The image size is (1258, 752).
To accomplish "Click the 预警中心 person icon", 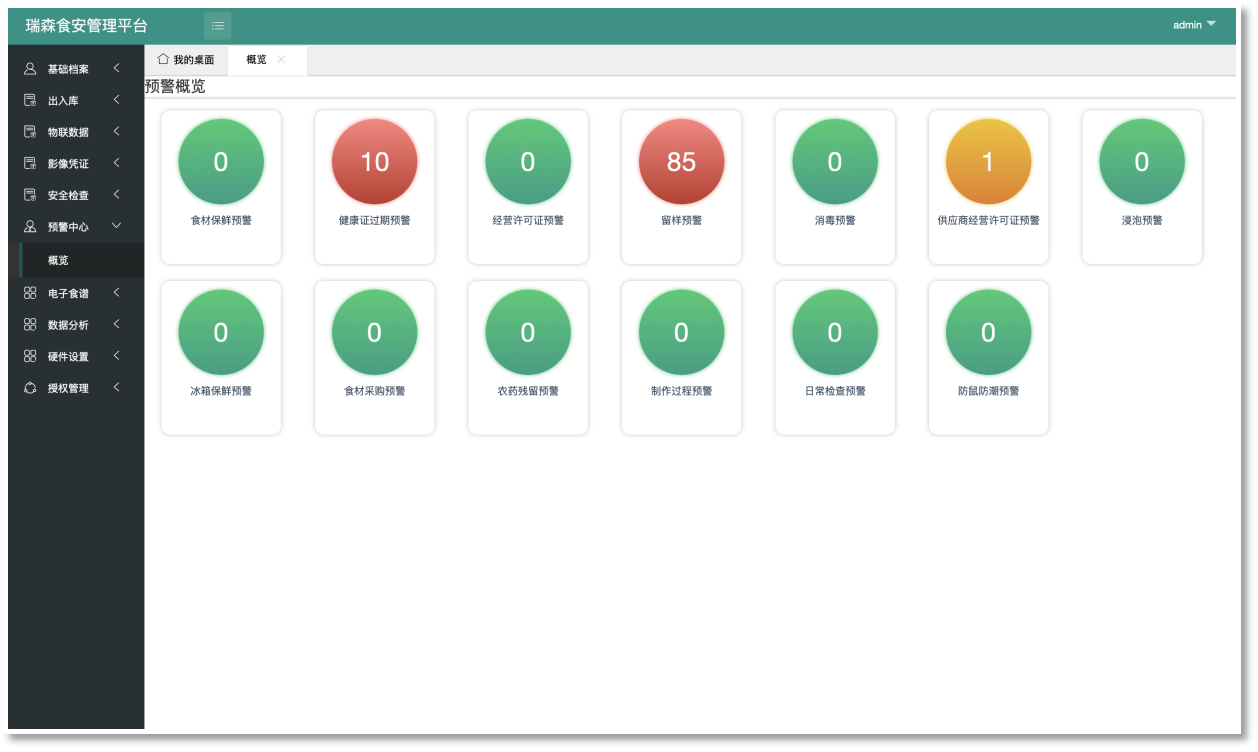I will coord(30,227).
